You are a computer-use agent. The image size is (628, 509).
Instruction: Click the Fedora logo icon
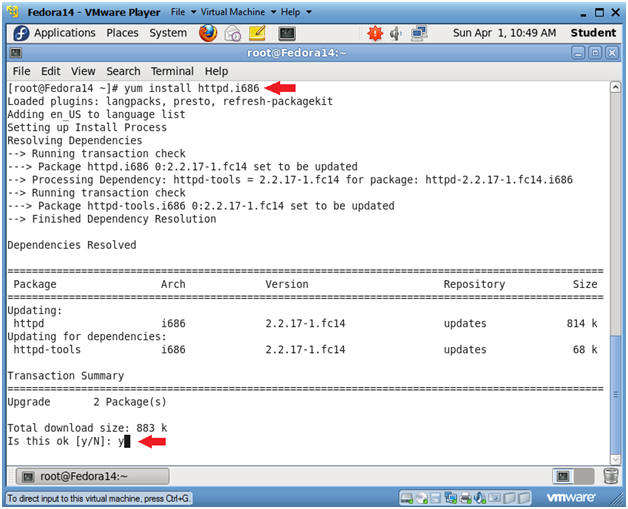[21, 33]
